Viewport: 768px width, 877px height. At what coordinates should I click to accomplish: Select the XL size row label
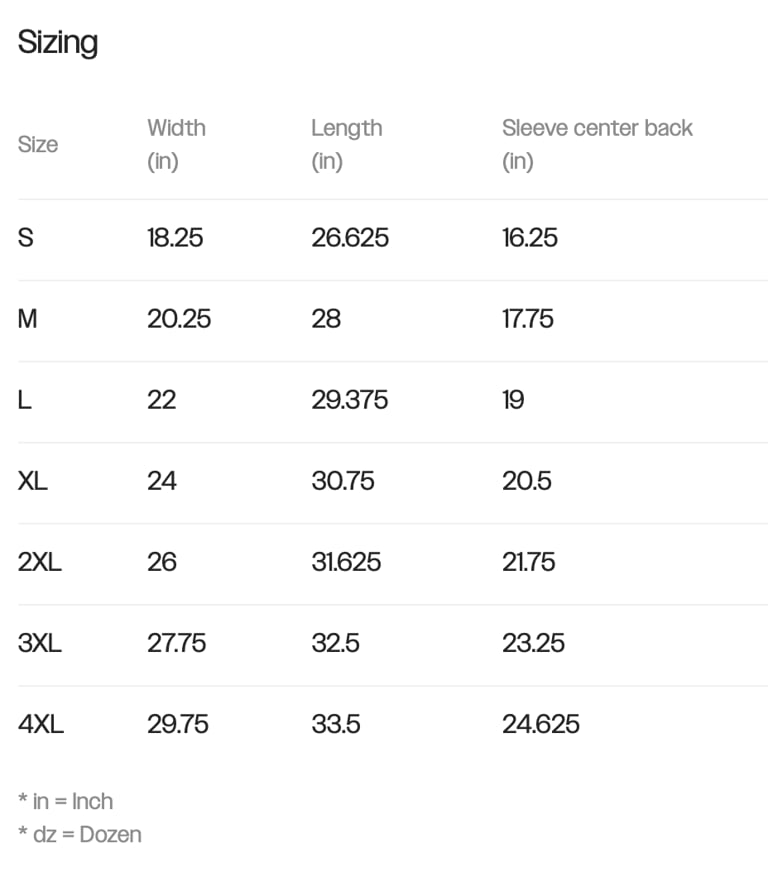tap(32, 481)
